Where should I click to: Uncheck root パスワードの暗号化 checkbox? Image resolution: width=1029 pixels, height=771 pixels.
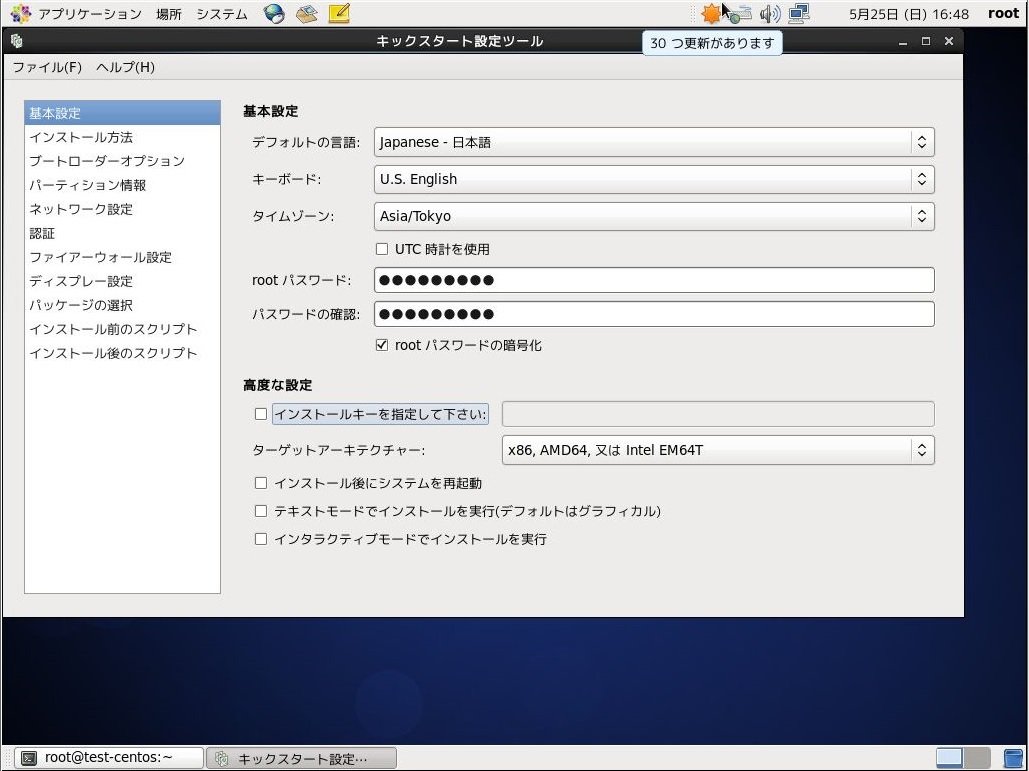pos(382,345)
